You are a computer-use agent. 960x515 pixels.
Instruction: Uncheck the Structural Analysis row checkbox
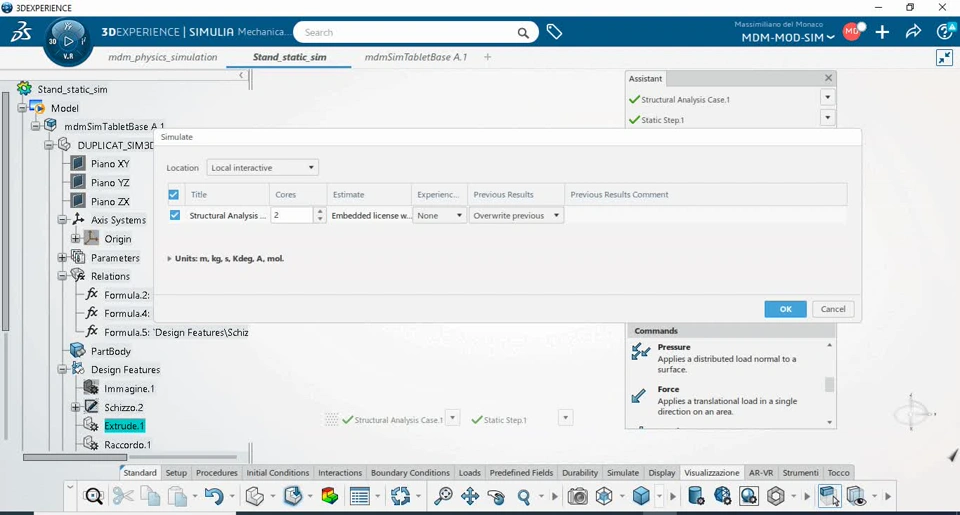[175, 216]
